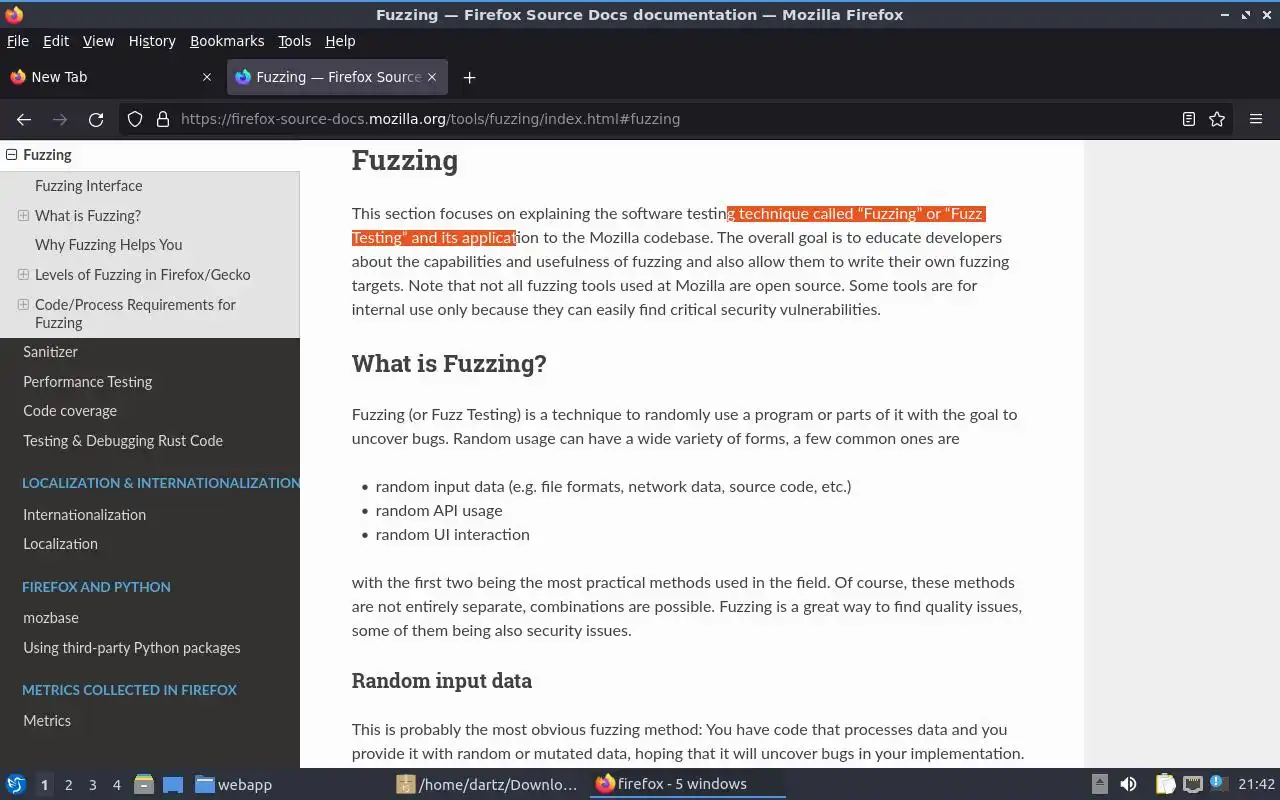The image size is (1280, 800).
Task: Open the webapp folder taskbar item
Action: (234, 784)
